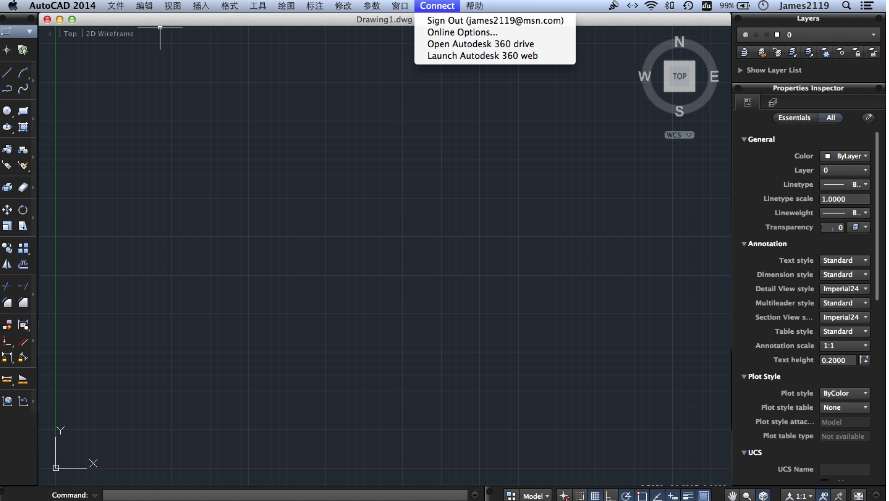Select Online Options... menu entry
This screenshot has height=501, width=889.
point(495,32)
